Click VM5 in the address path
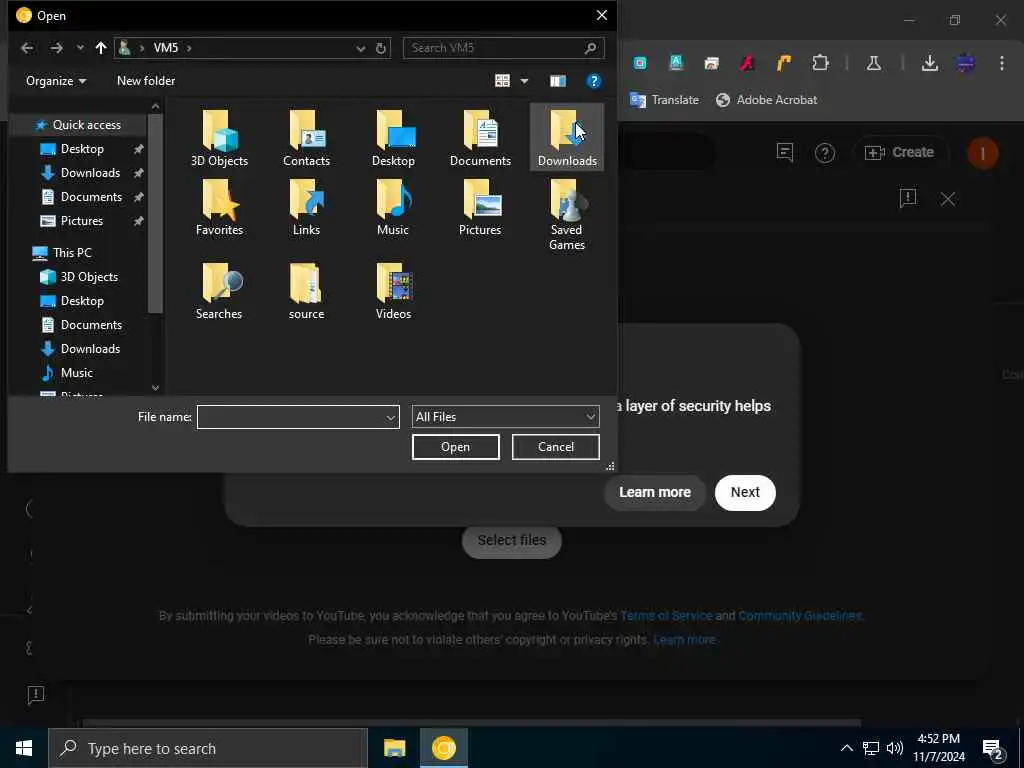 coord(166,48)
